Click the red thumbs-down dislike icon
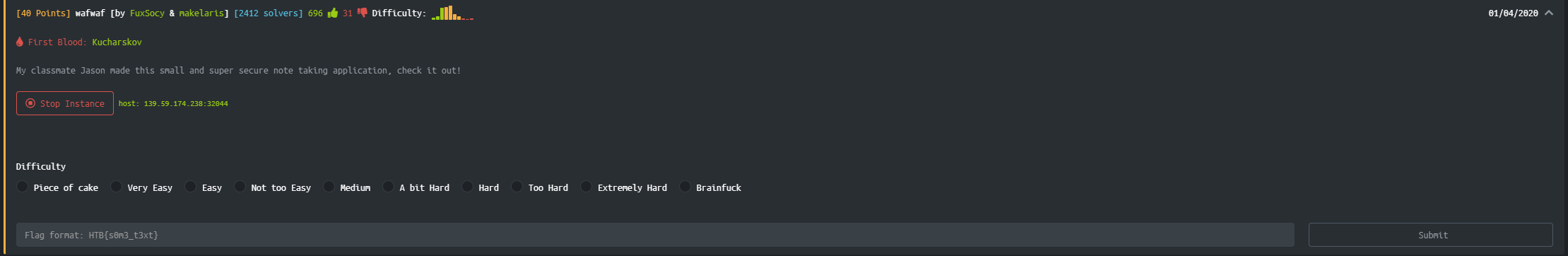The image size is (1568, 256). coord(362,13)
